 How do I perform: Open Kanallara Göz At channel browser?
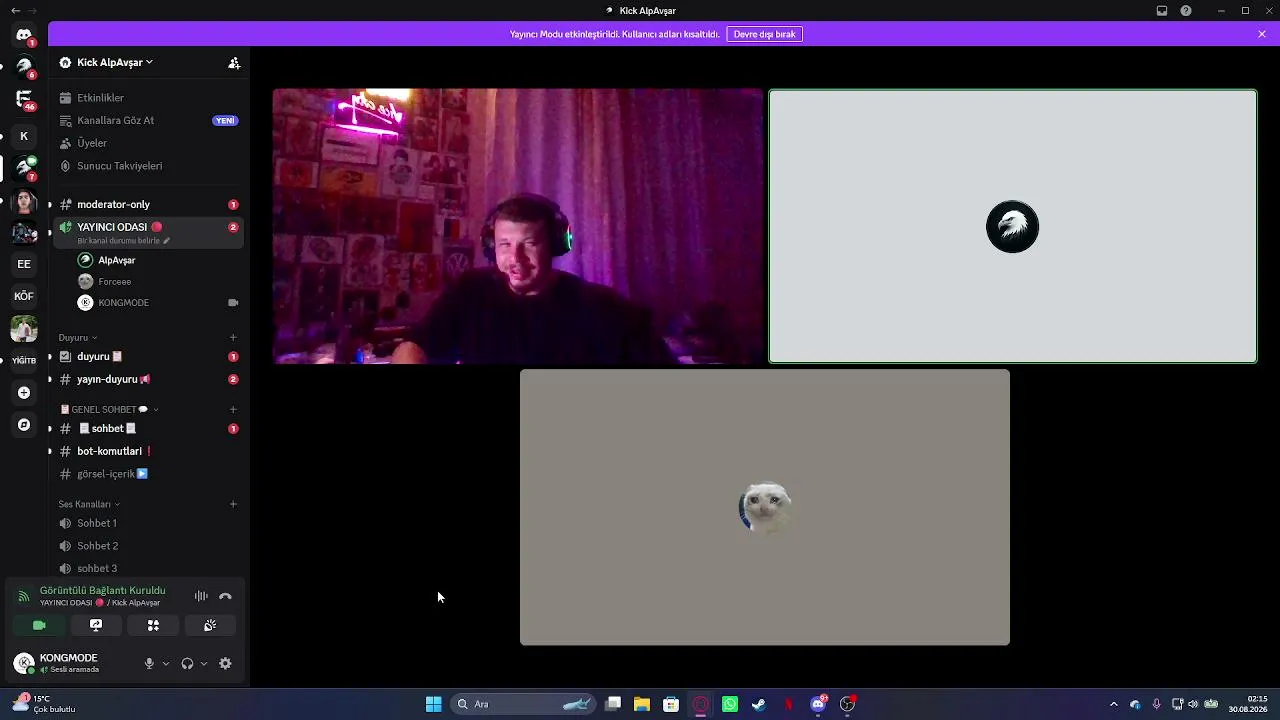tap(146, 120)
